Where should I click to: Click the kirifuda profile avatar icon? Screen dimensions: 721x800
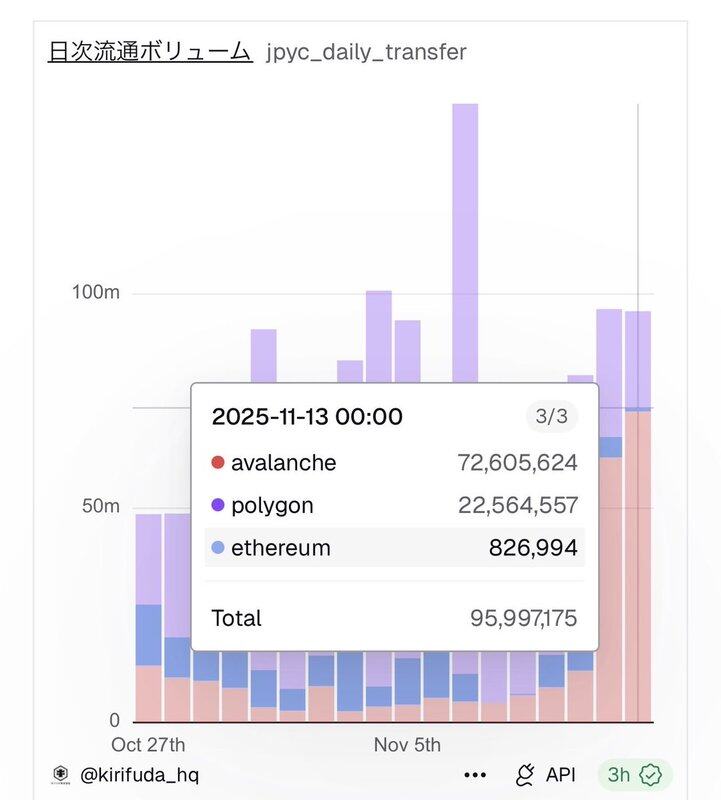coord(61,774)
